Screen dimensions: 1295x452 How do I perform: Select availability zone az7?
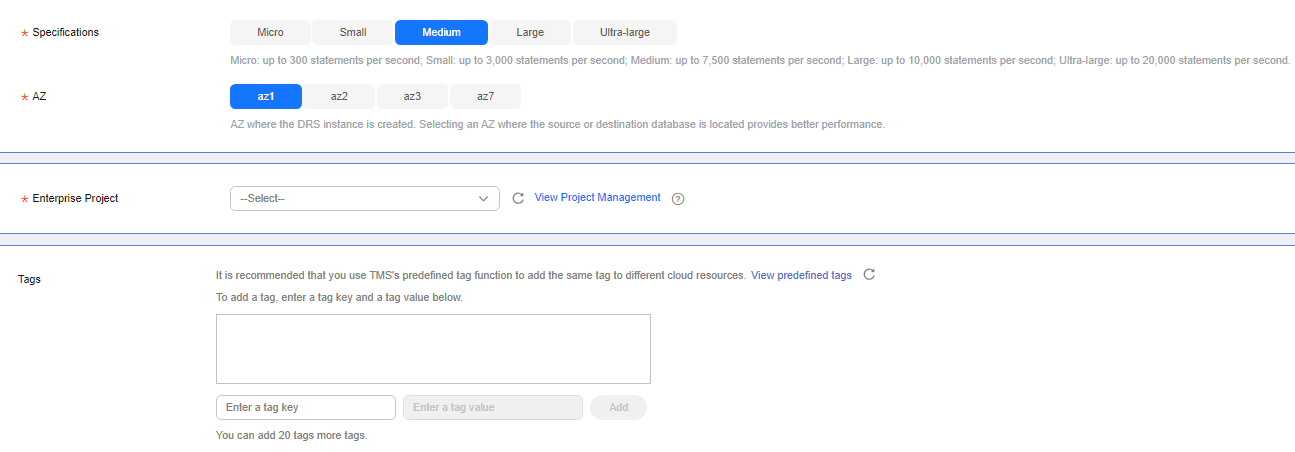pos(485,96)
